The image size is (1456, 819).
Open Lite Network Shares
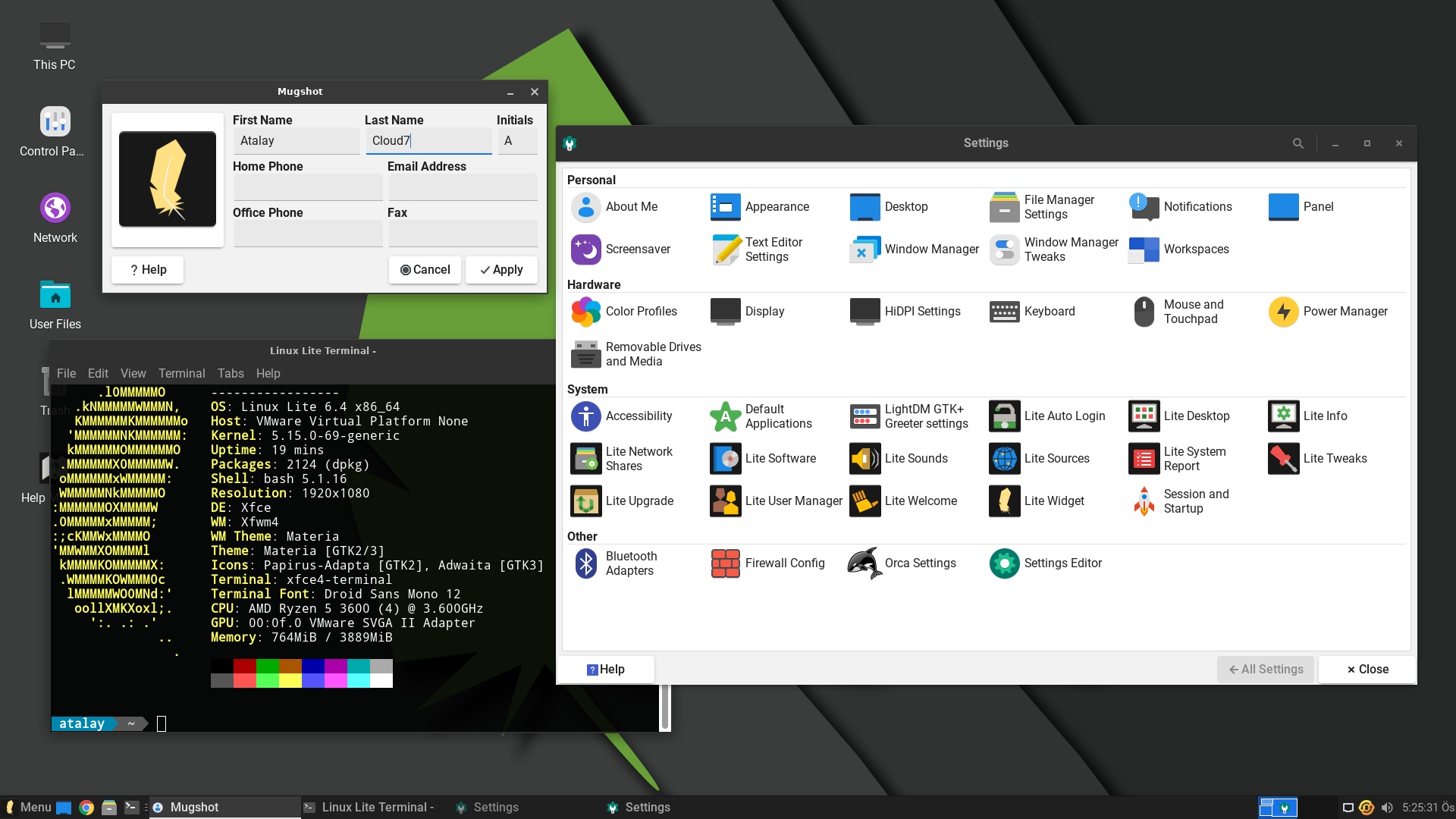click(622, 459)
